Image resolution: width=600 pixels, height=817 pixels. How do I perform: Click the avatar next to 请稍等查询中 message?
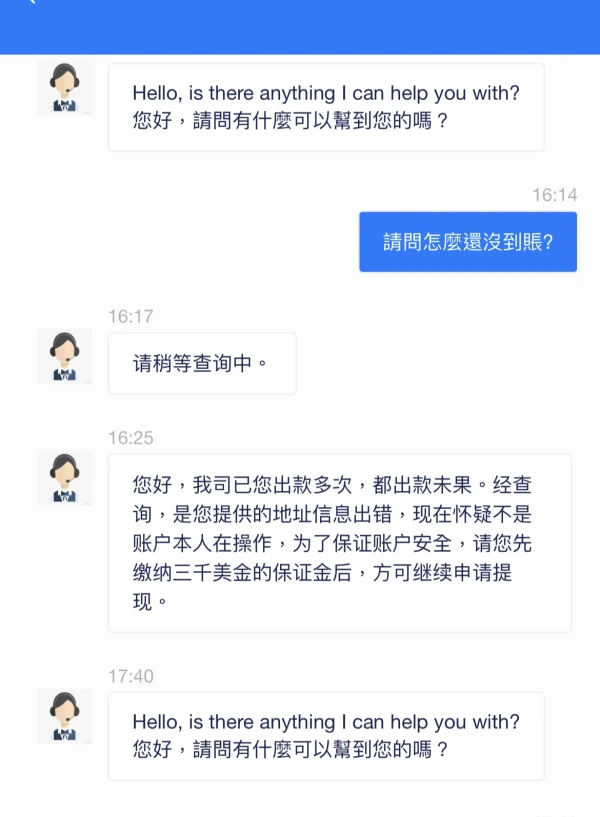pos(64,353)
